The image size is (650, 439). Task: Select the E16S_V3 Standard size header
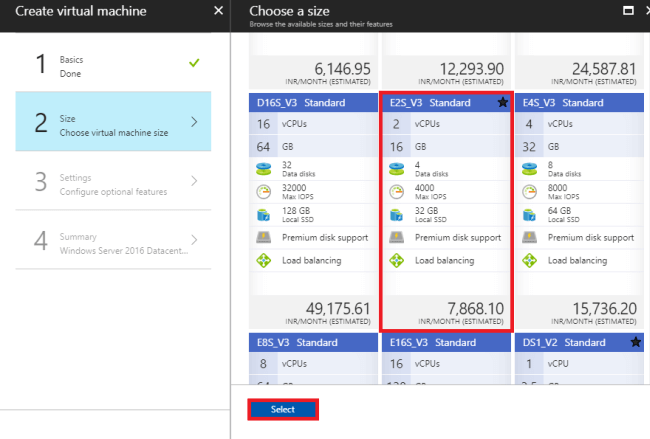(x=445, y=342)
